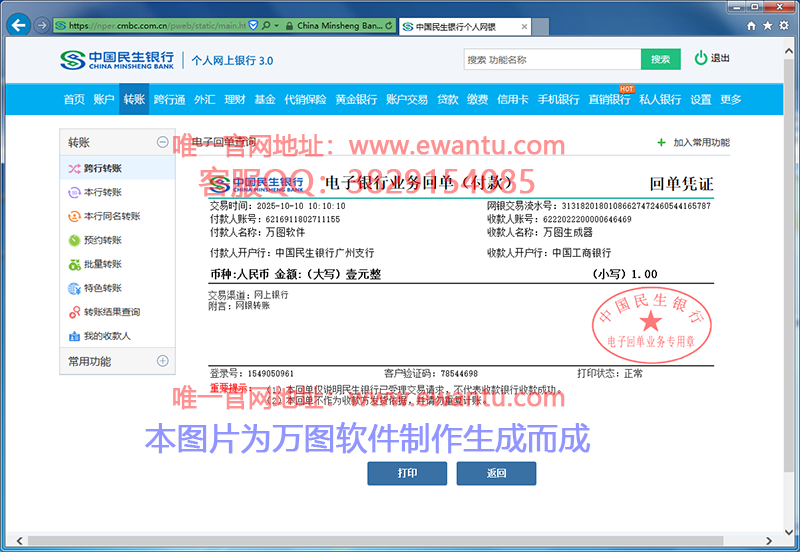Open the 理财 navigation item
This screenshot has width=800, height=552.
coord(235,99)
